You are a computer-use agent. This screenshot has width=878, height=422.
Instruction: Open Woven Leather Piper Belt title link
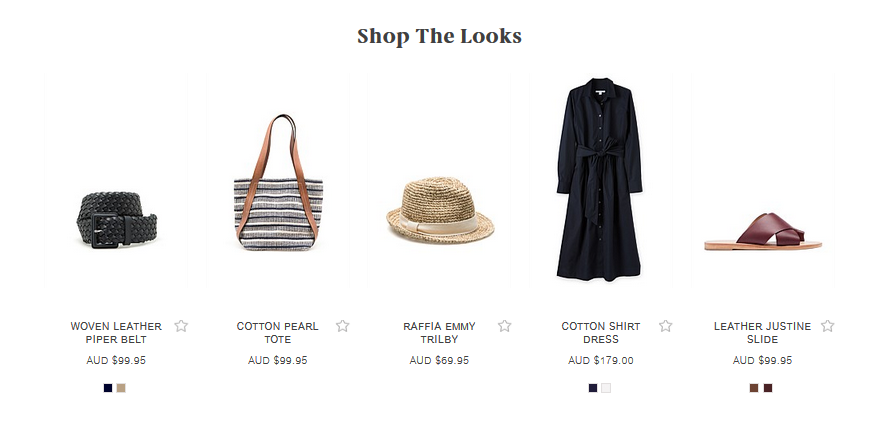point(116,332)
